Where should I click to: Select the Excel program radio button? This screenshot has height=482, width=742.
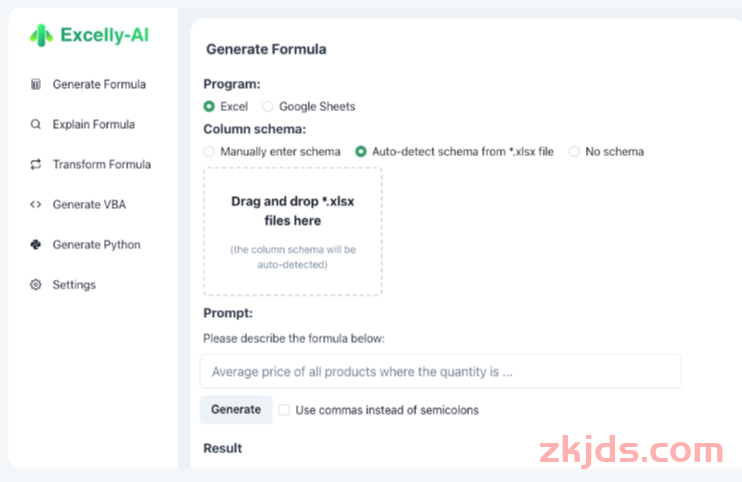click(x=209, y=106)
